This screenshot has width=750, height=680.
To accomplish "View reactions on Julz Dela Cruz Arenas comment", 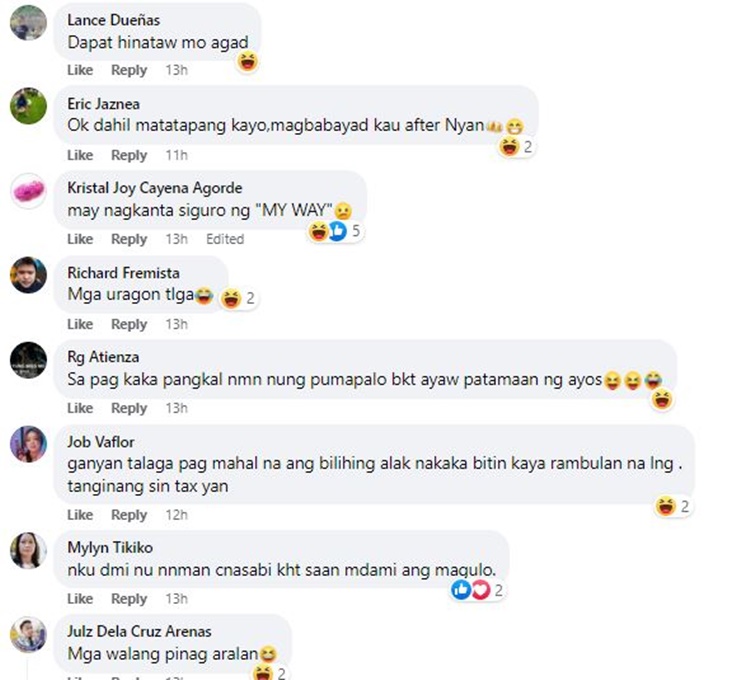I will (x=270, y=672).
